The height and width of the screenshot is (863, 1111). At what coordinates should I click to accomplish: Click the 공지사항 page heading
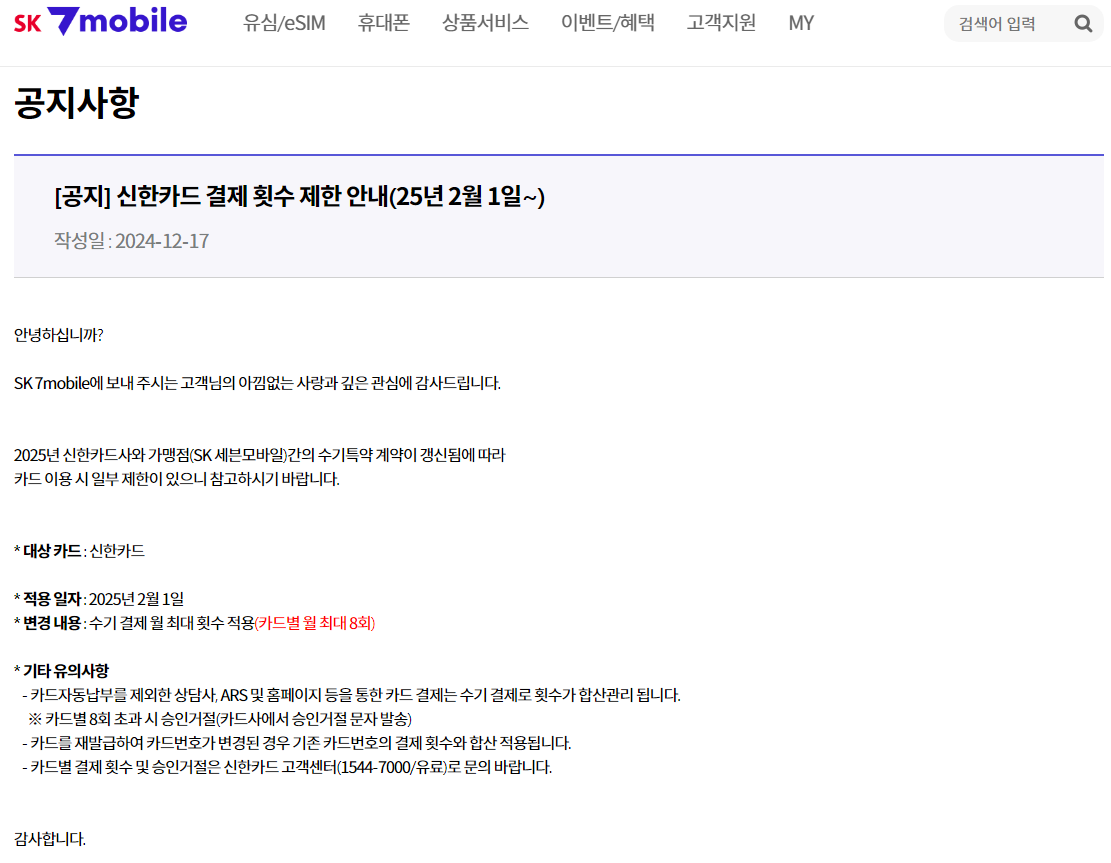pos(77,103)
